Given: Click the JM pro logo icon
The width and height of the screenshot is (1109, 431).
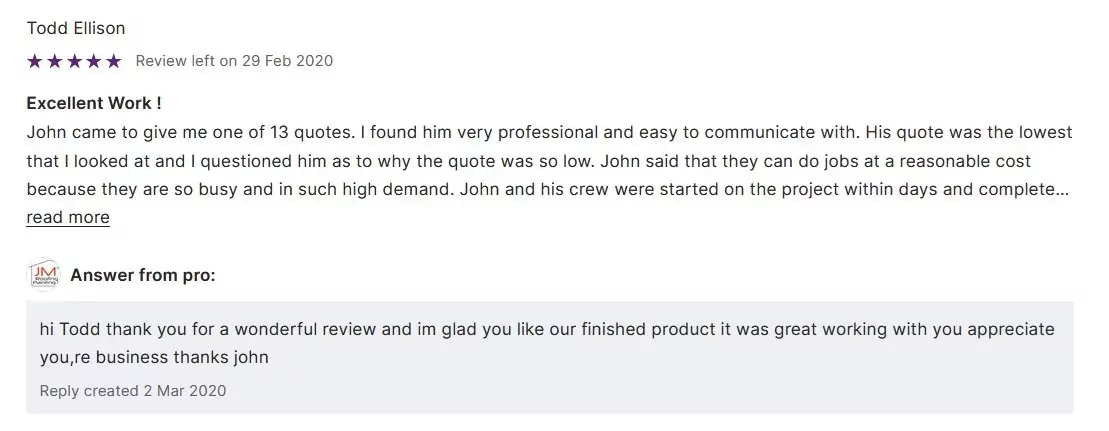Looking at the screenshot, I should point(44,275).
